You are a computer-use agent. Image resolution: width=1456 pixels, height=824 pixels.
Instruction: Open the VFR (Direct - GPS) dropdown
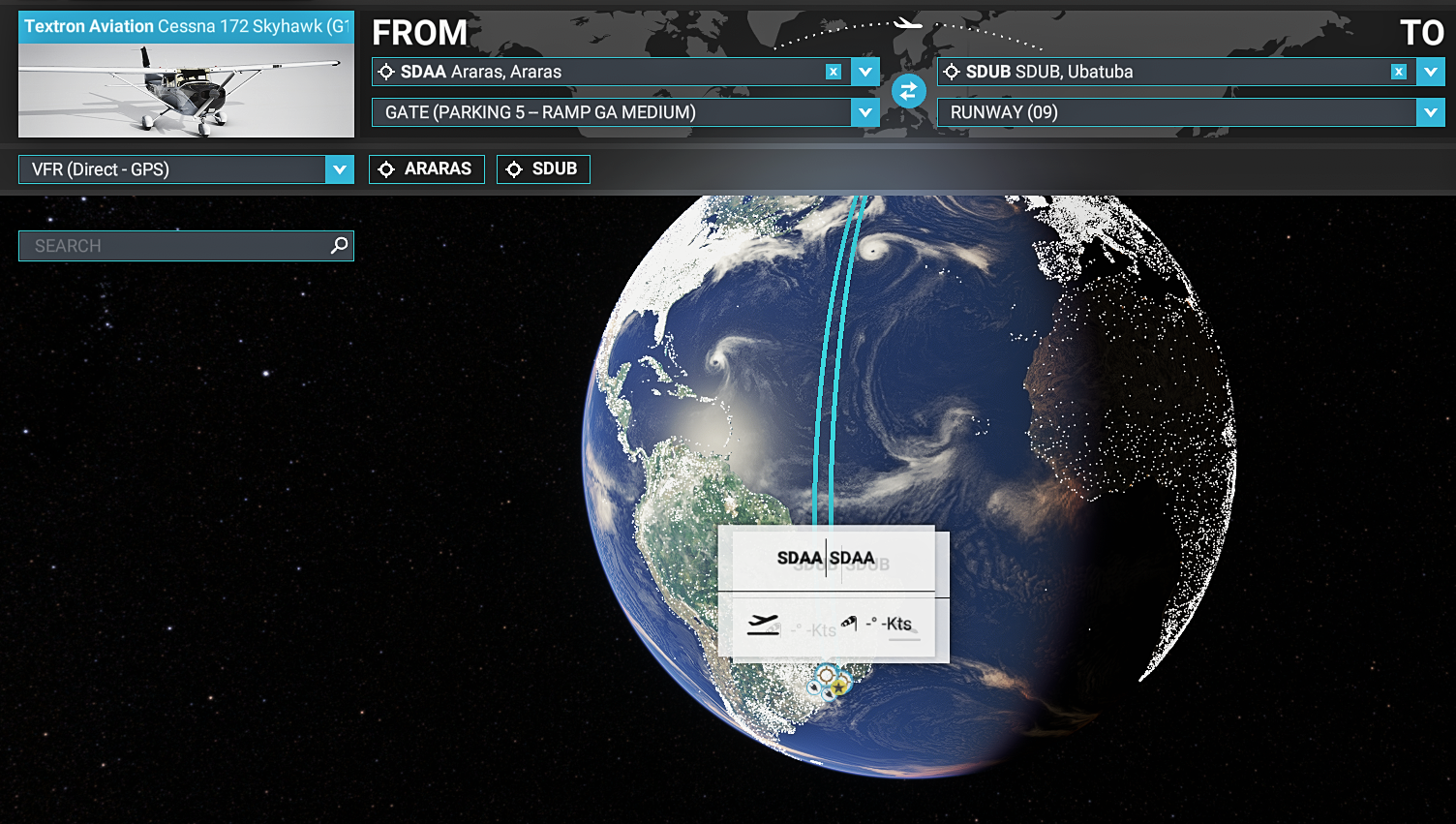(186, 169)
